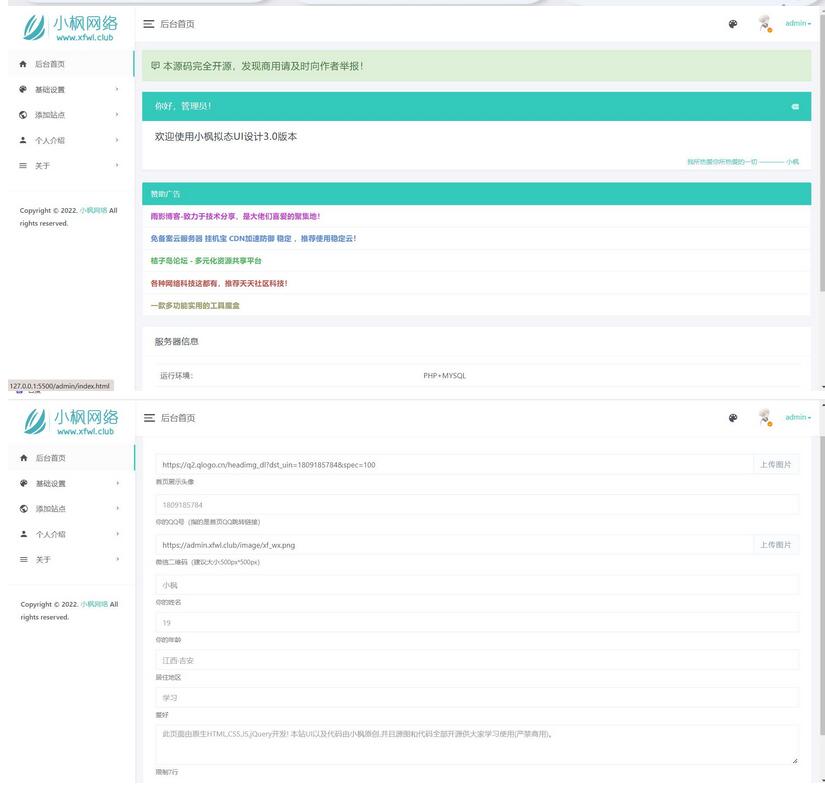This screenshot has width=825, height=785.
Task: Click the user avatar in the lower window header
Action: click(x=765, y=417)
